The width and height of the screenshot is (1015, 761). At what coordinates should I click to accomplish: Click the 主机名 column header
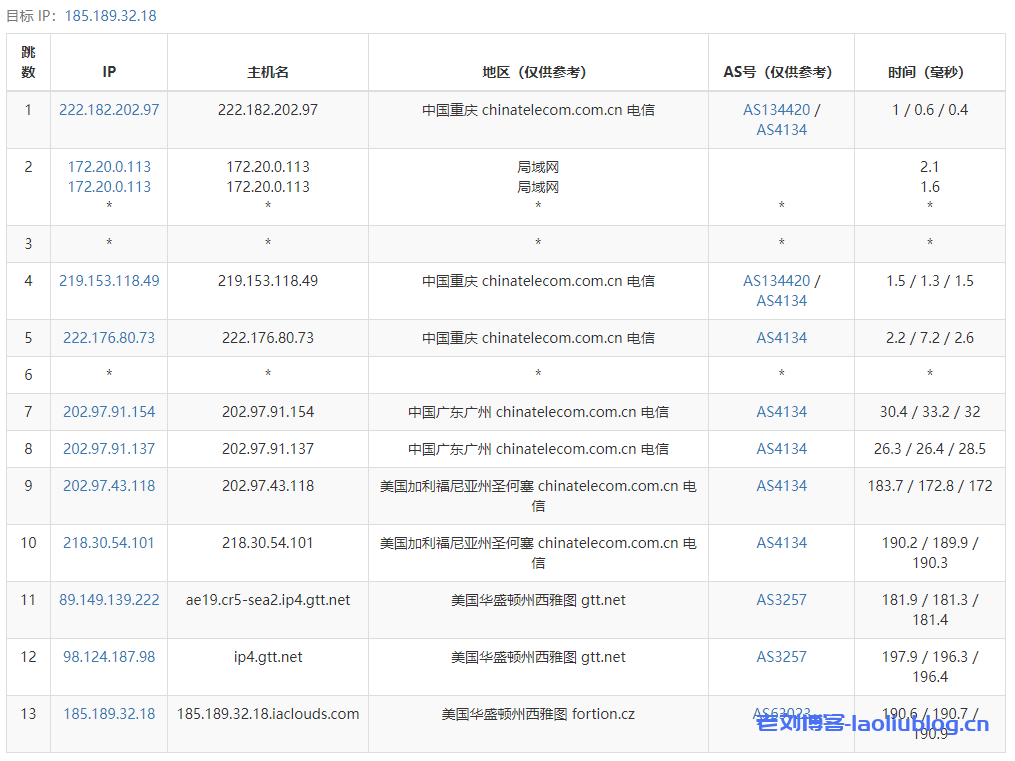pyautogui.click(x=268, y=72)
